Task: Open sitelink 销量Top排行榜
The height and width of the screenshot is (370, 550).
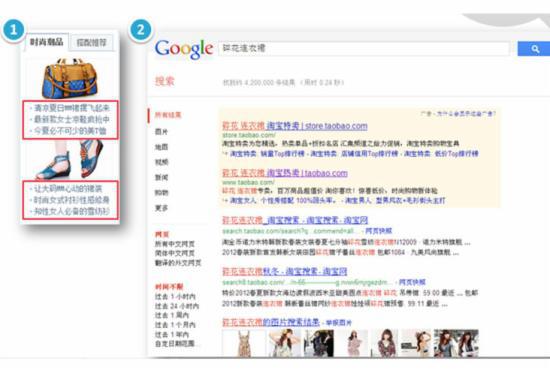Action: click(282, 154)
